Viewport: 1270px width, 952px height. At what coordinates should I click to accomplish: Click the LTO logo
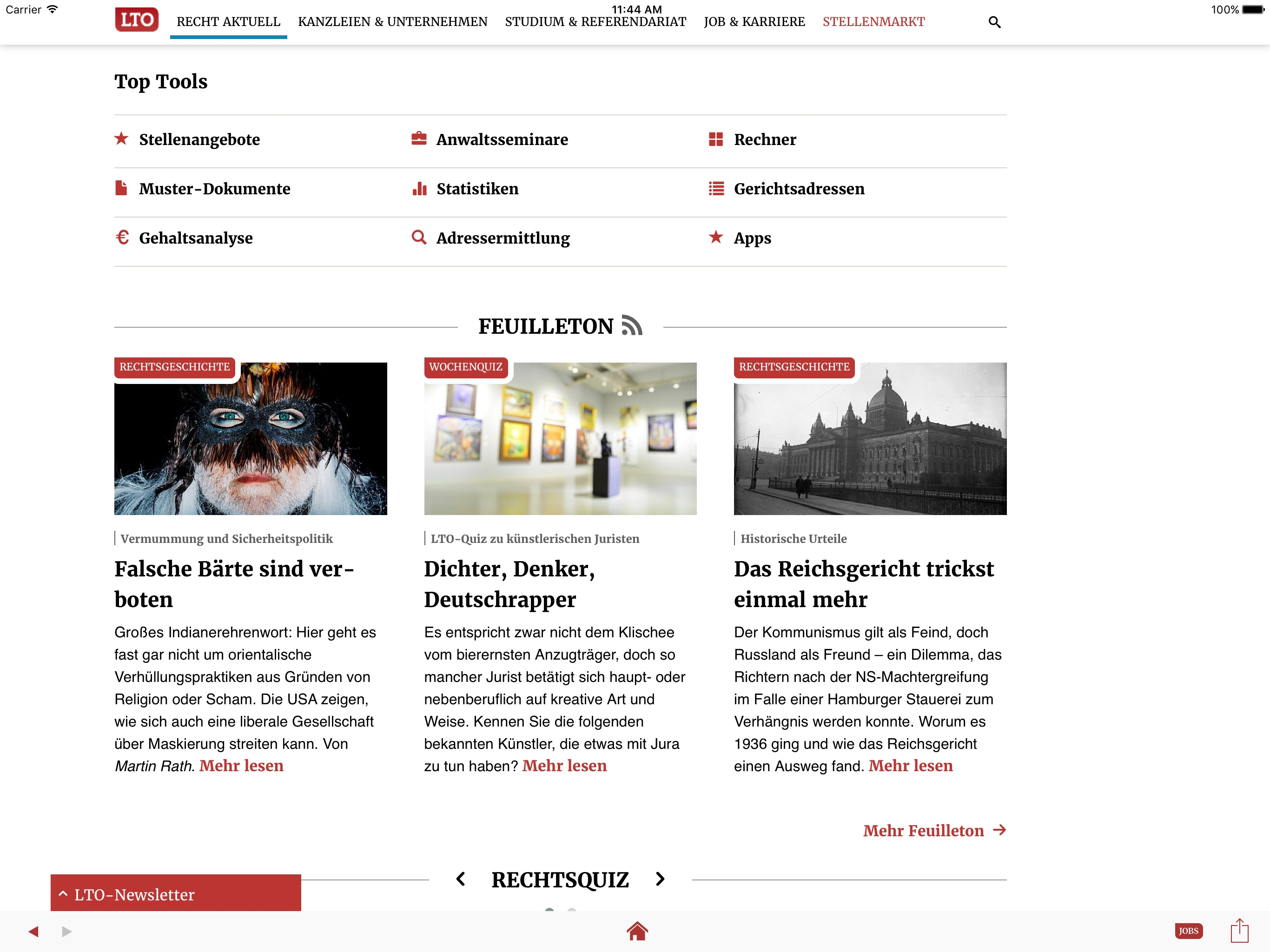(x=137, y=20)
